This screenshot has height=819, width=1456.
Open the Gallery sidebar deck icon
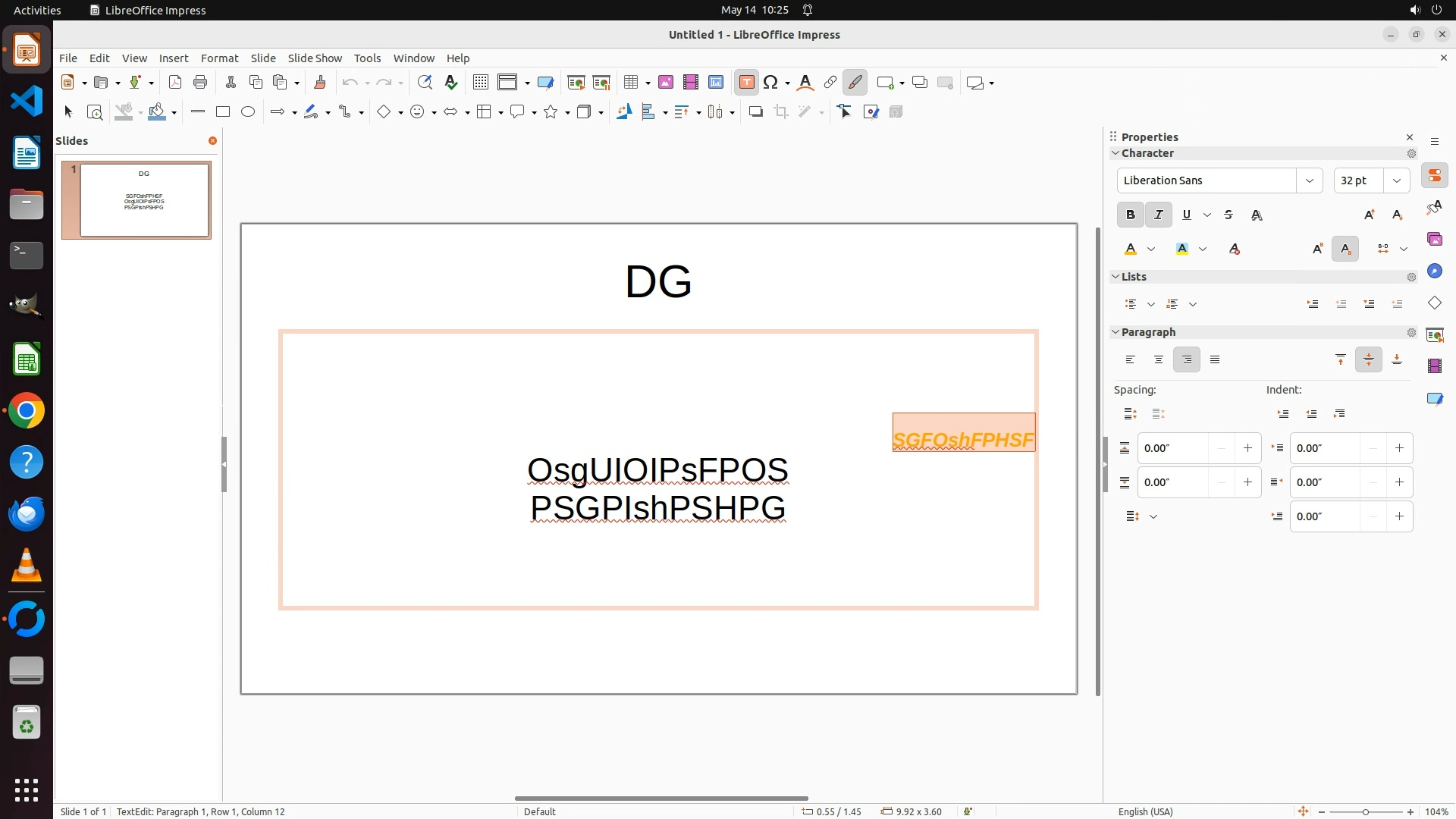(x=1434, y=240)
